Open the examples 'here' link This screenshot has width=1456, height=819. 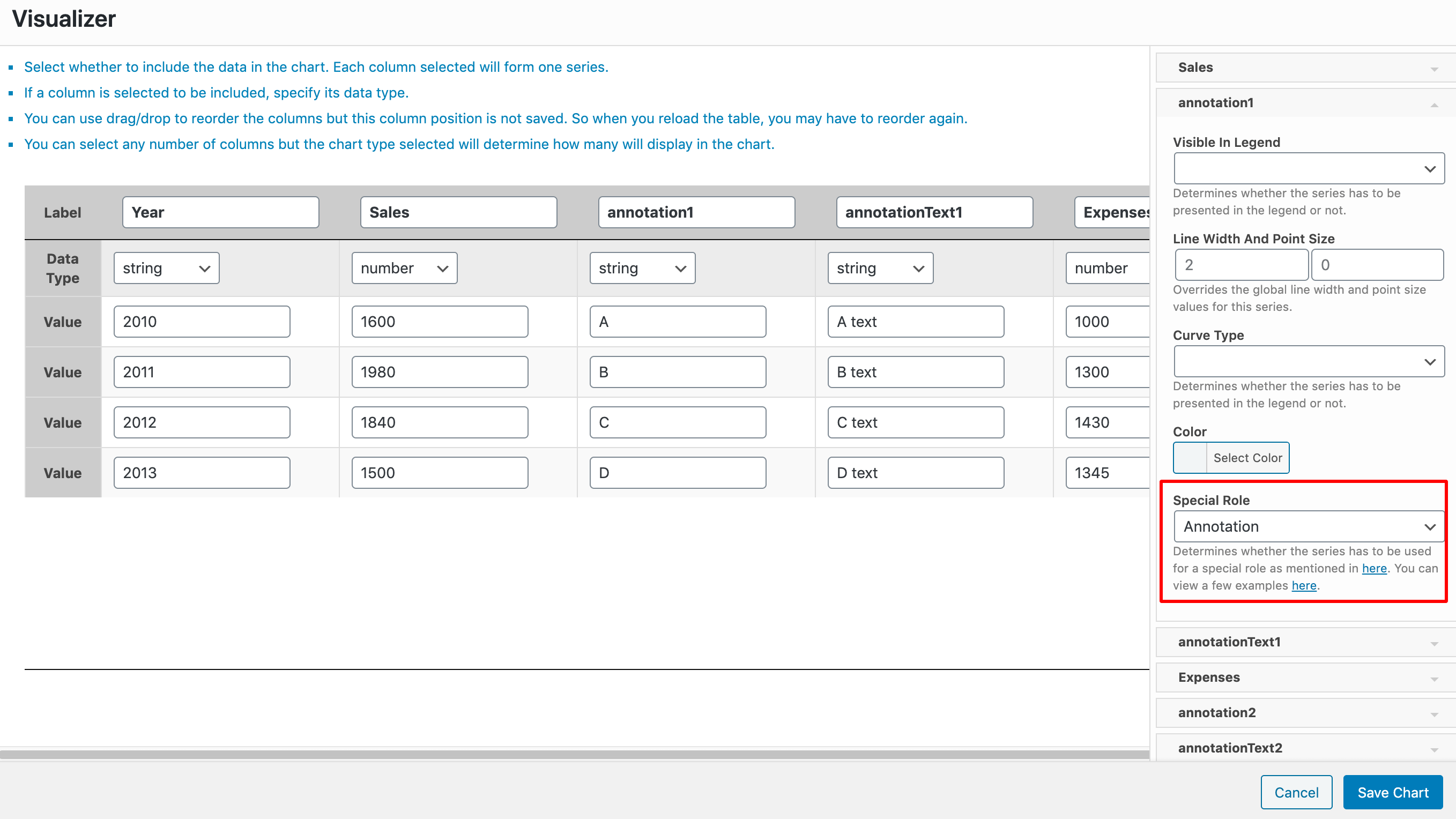pyautogui.click(x=1303, y=585)
